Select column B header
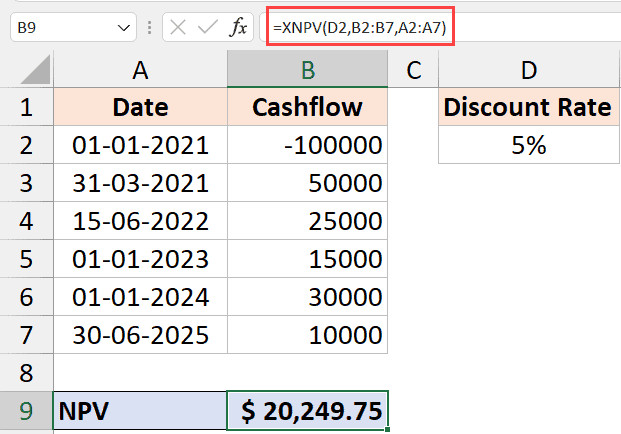Screen dimensions: 621x434 click(x=307, y=70)
